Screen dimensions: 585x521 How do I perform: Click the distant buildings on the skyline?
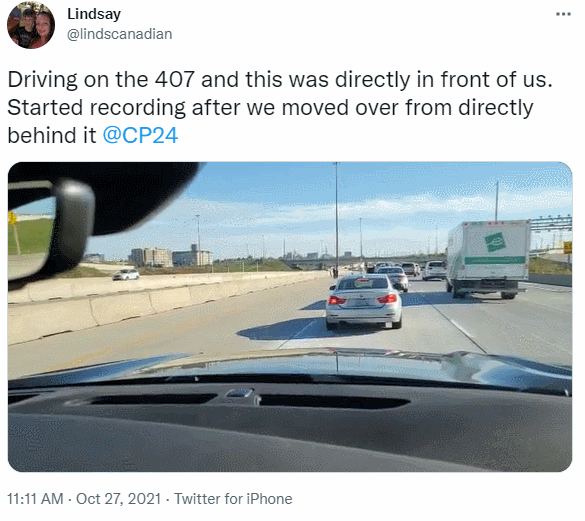tap(171, 256)
